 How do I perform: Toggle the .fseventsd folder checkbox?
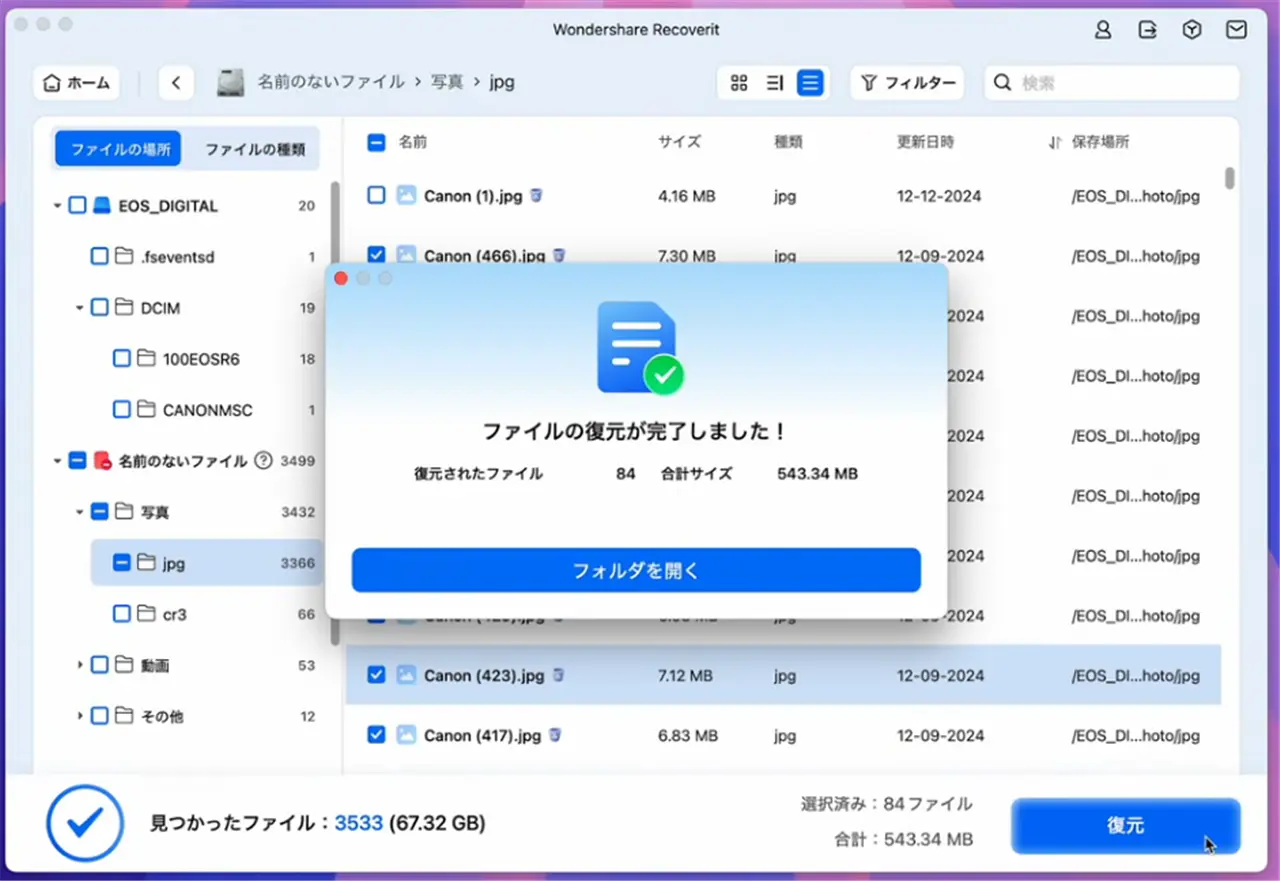[99, 257]
